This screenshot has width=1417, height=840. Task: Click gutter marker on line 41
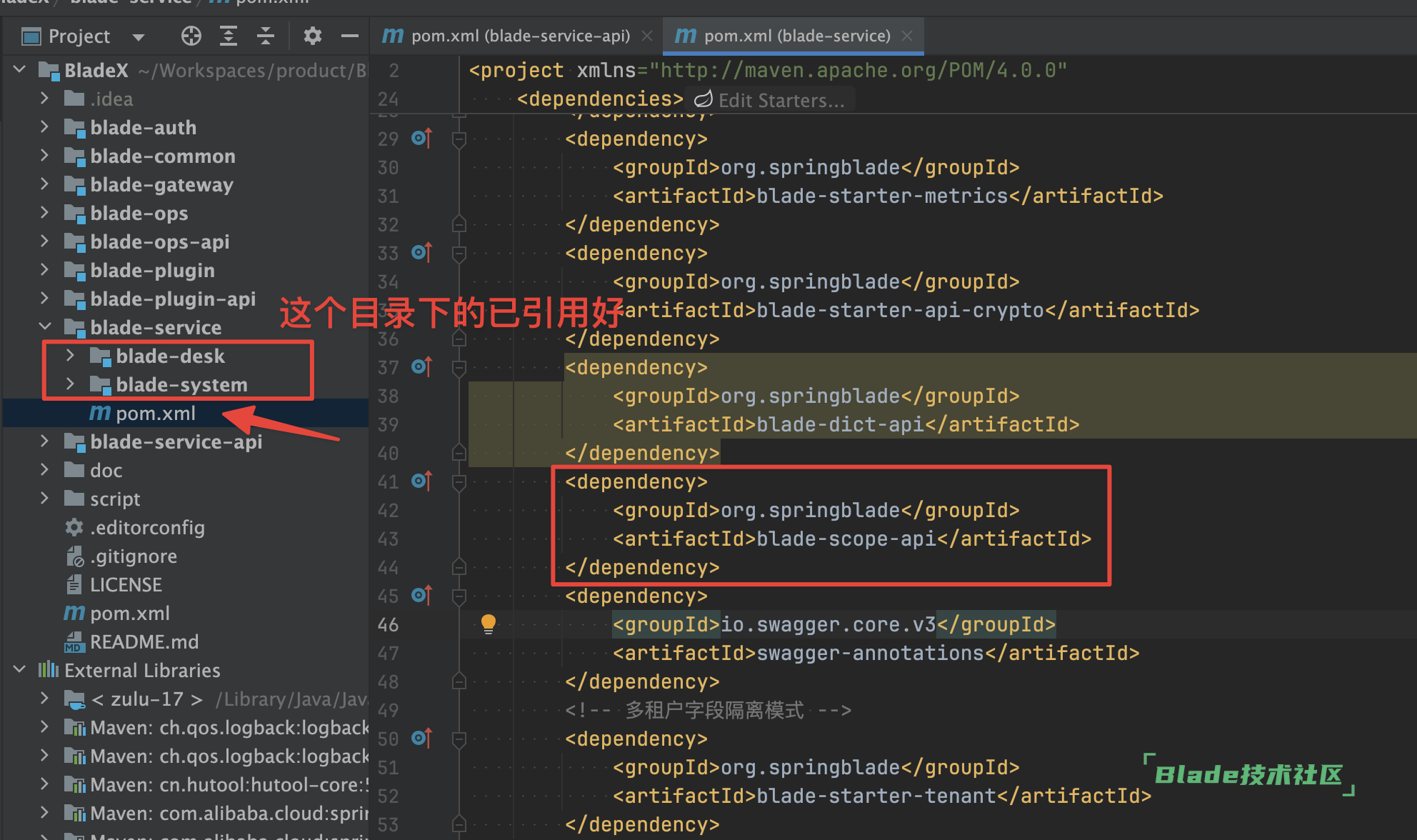point(422,481)
